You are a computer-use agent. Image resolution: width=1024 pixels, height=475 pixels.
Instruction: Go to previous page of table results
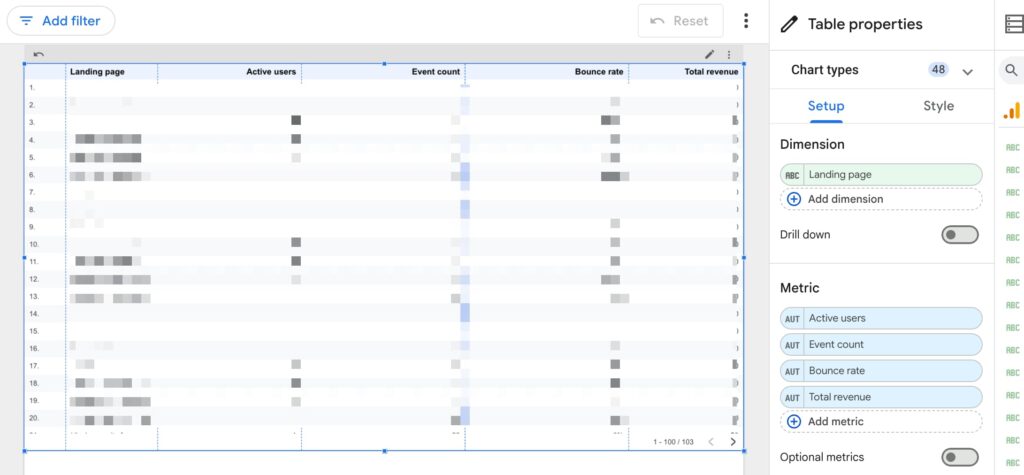point(711,441)
